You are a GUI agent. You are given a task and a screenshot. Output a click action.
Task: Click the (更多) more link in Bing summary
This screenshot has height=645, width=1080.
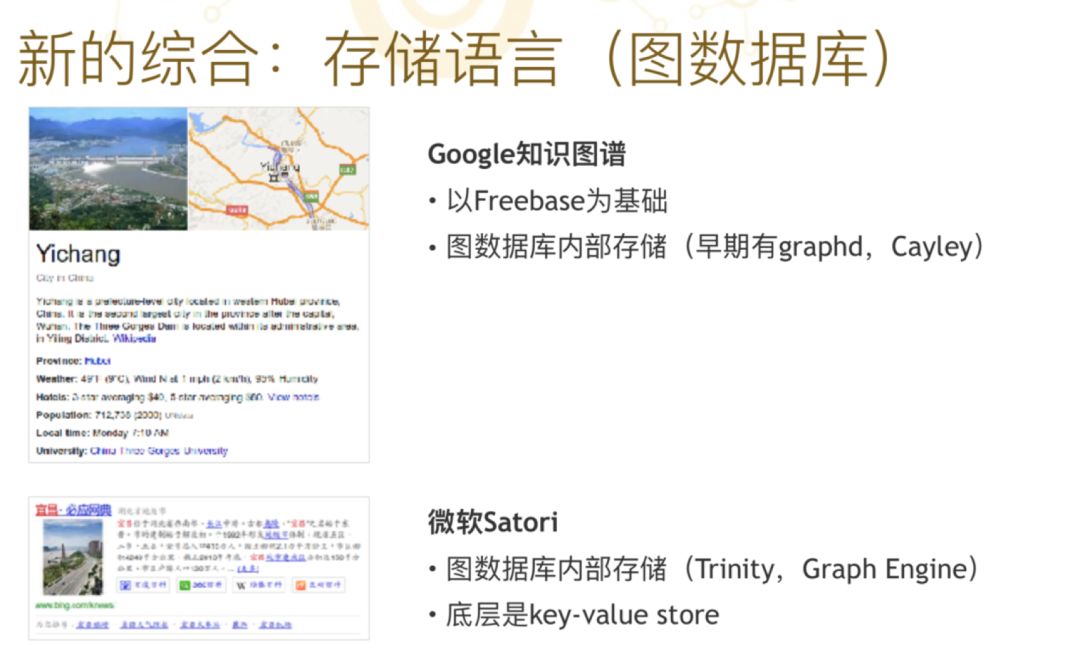click(x=248, y=569)
